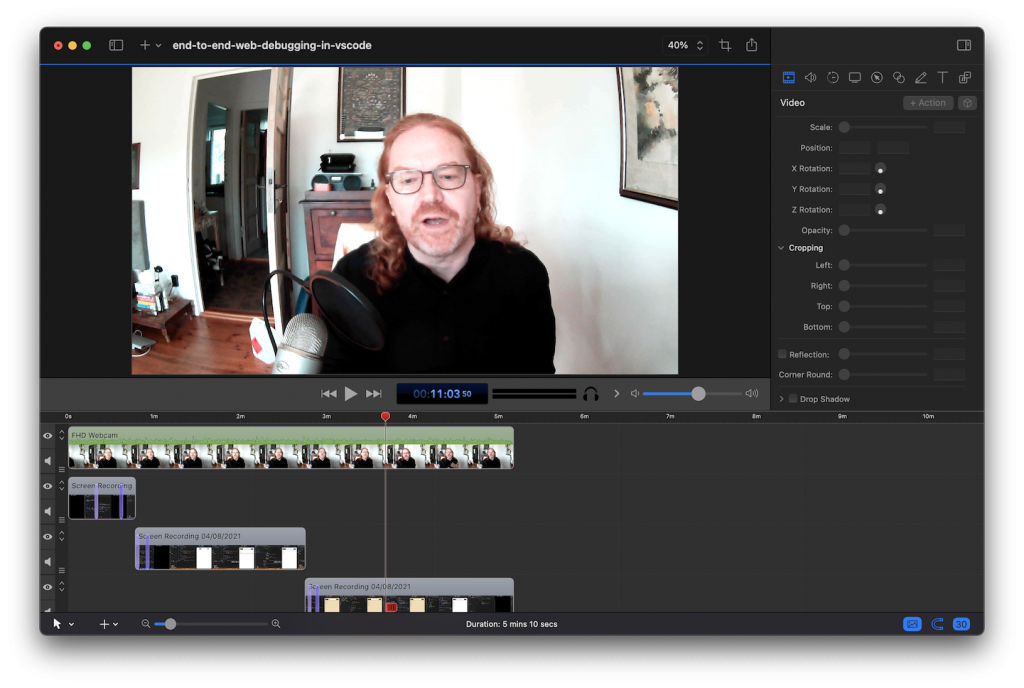Viewport: 1024px width, 688px height.
Task: Hide the third track with the eye
Action: [48, 537]
